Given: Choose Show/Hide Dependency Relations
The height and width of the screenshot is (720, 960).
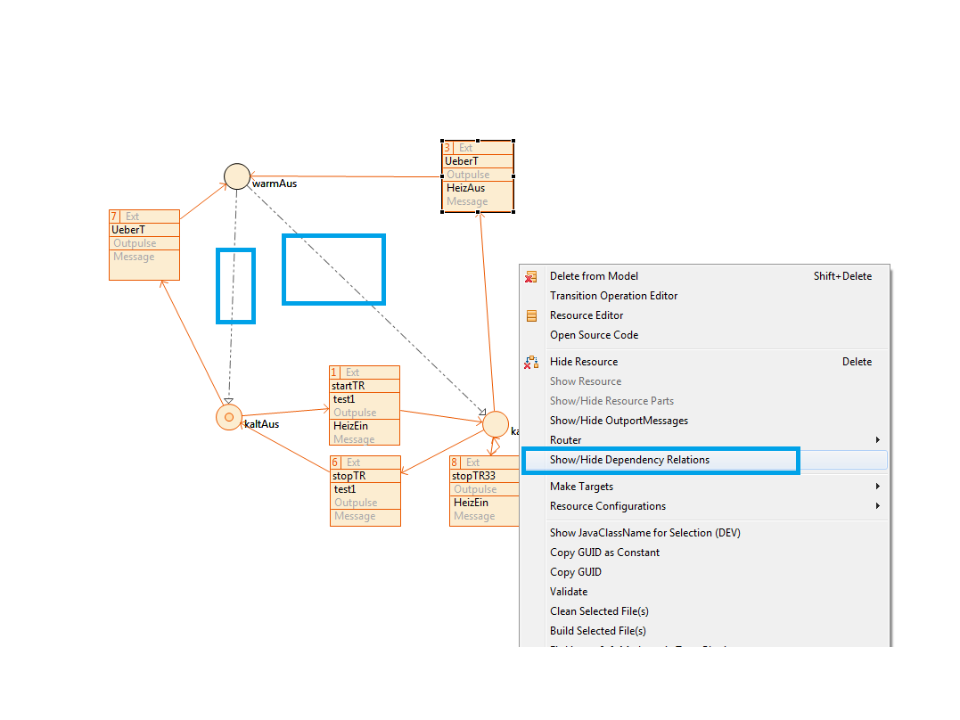Looking at the screenshot, I should tap(630, 460).
